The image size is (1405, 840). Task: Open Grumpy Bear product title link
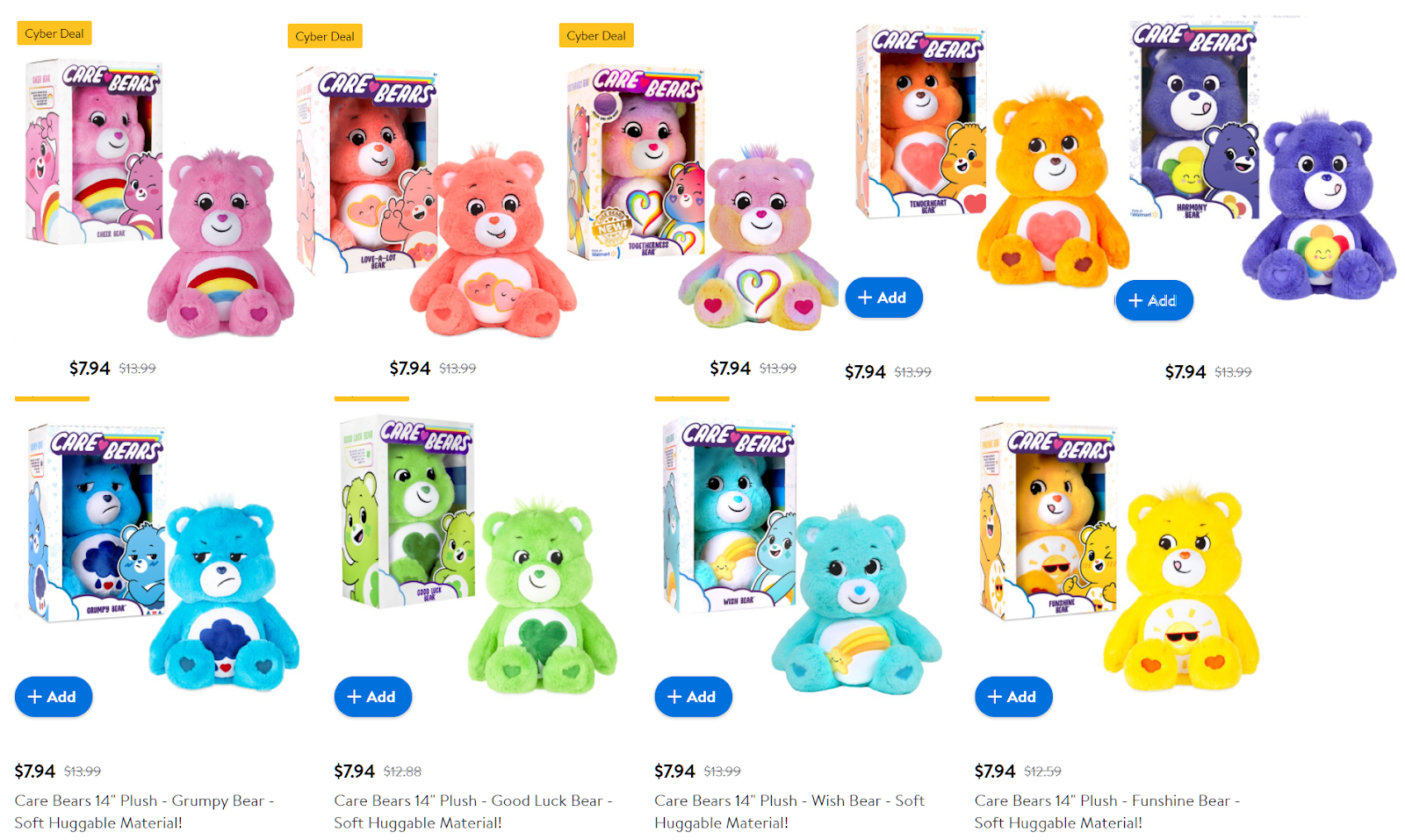pos(144,812)
